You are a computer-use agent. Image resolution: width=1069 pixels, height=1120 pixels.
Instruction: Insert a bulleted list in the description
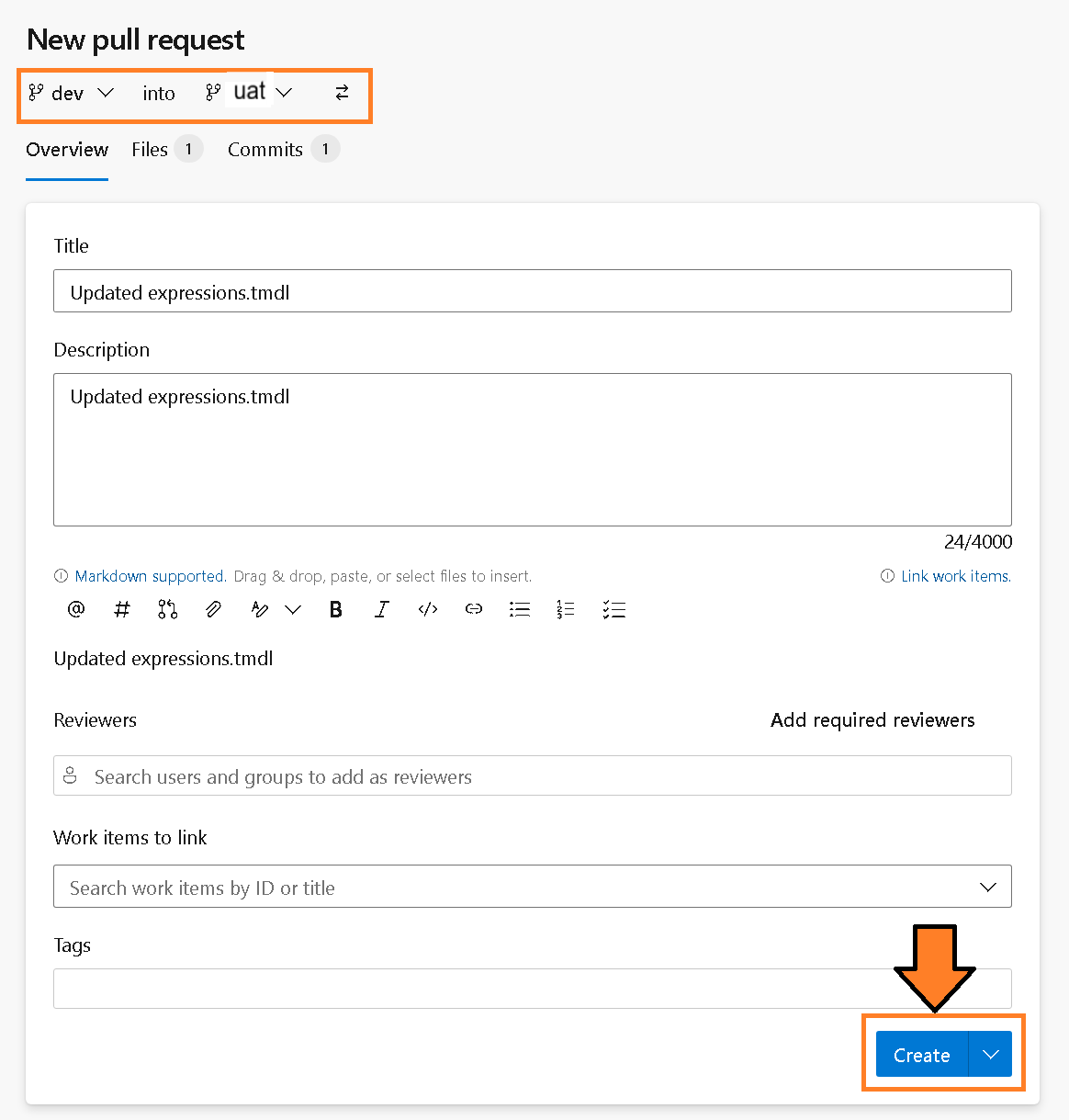tap(519, 609)
